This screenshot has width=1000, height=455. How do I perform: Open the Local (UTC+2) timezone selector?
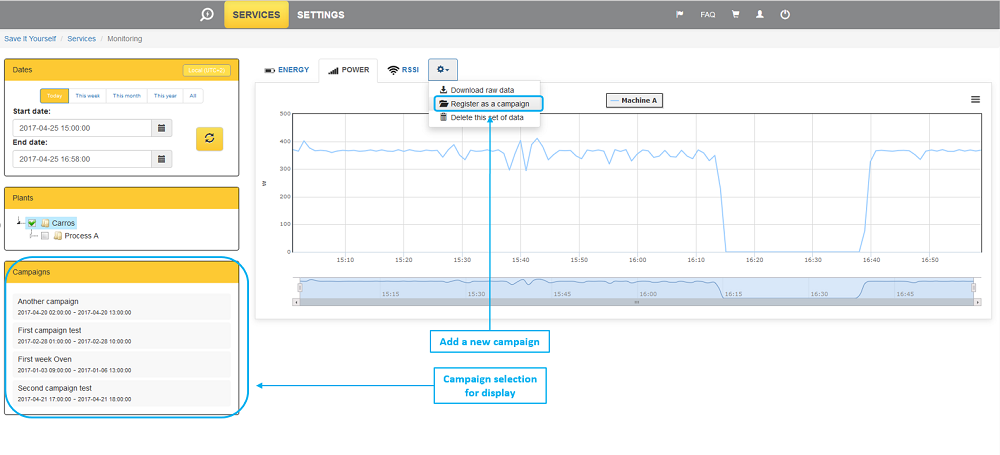pyautogui.click(x=207, y=70)
